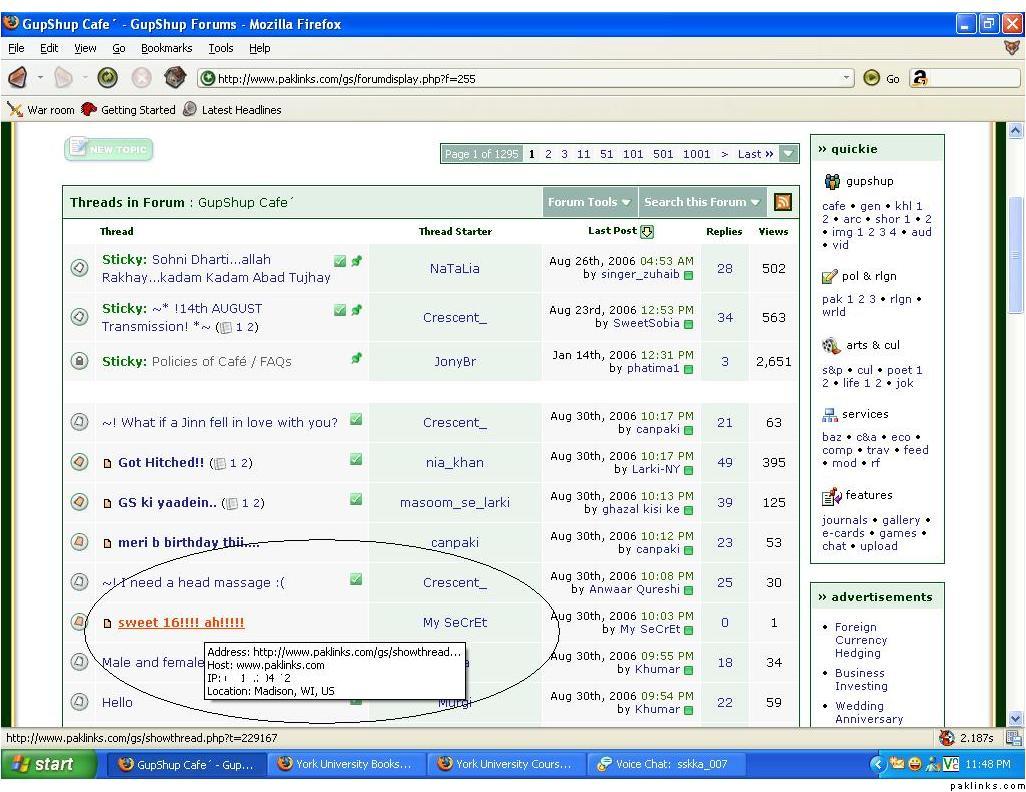Click the green check icon on Jinn thread row
Screen dimensions: 1026x792
point(356,420)
